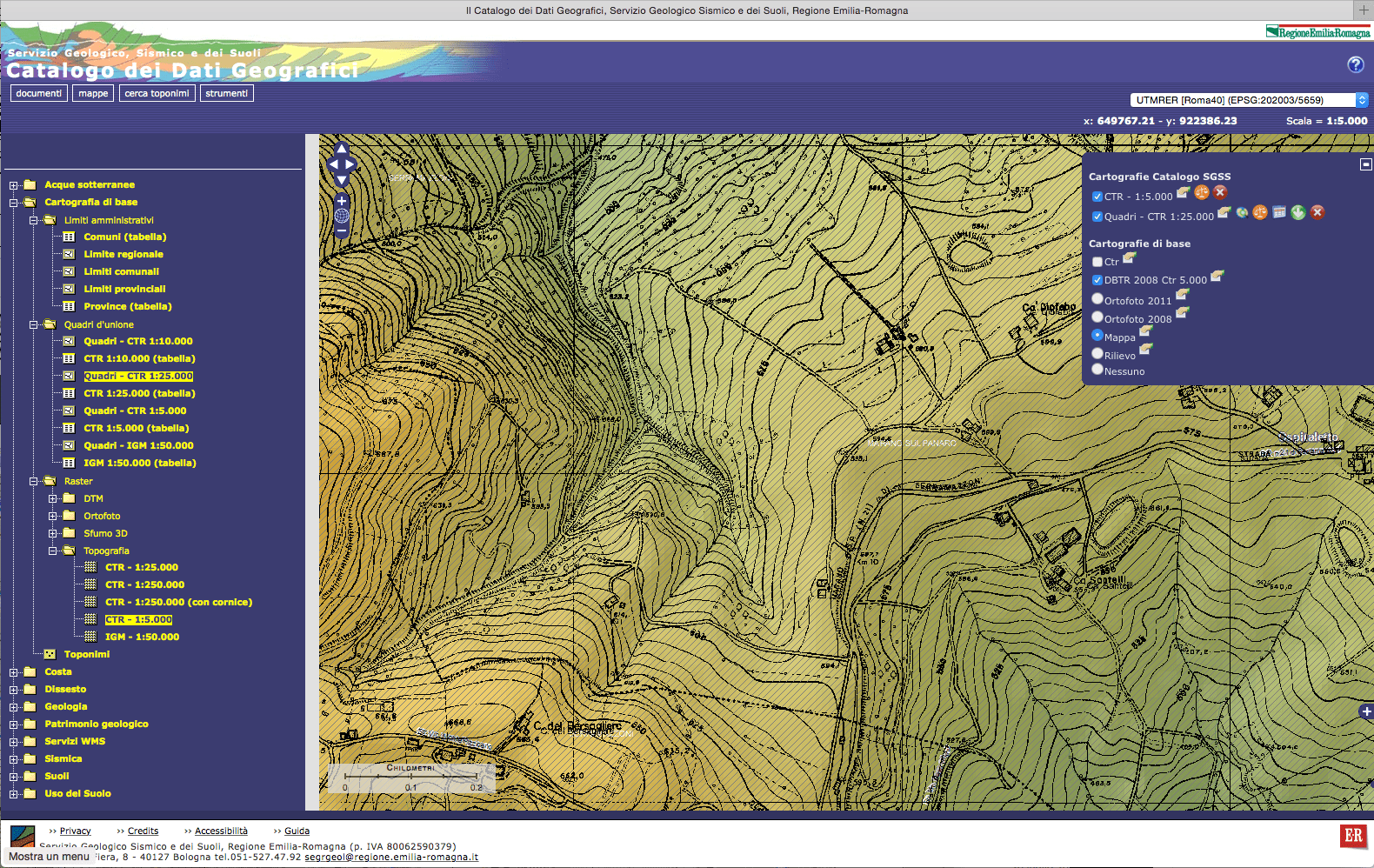Remove the CTR 1:5.000 layer with red X

1220,192
